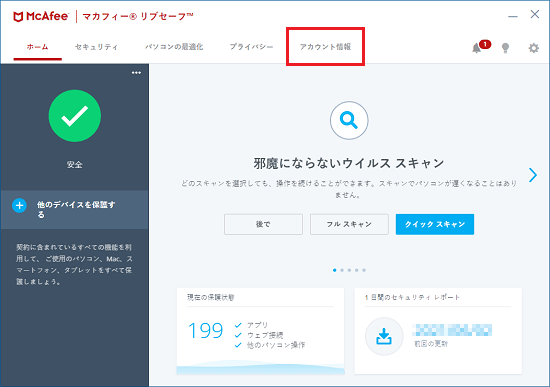Open the settings gear icon

coord(534,48)
